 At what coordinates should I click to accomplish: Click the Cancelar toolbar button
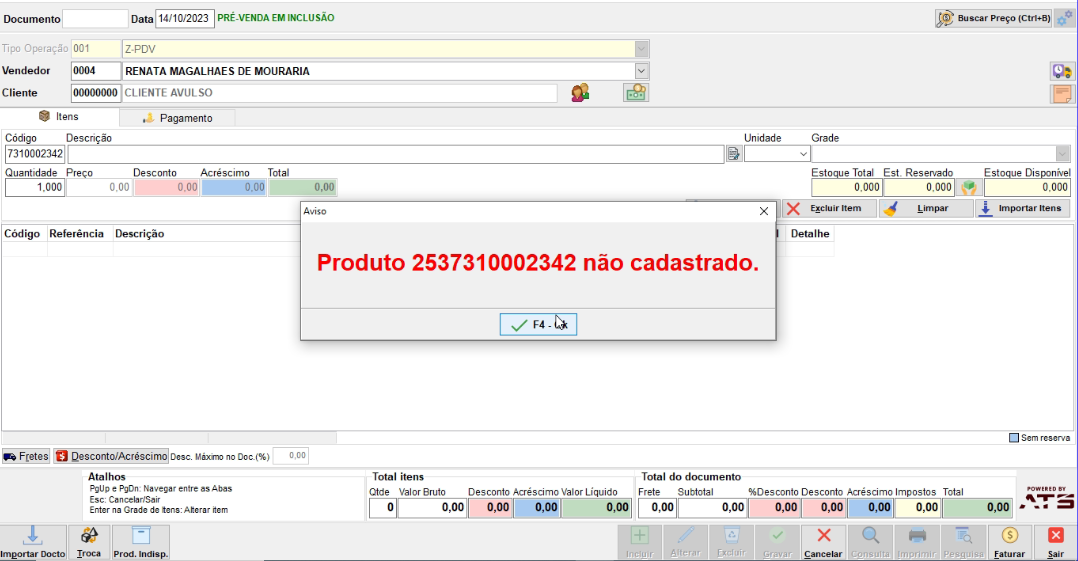click(824, 542)
